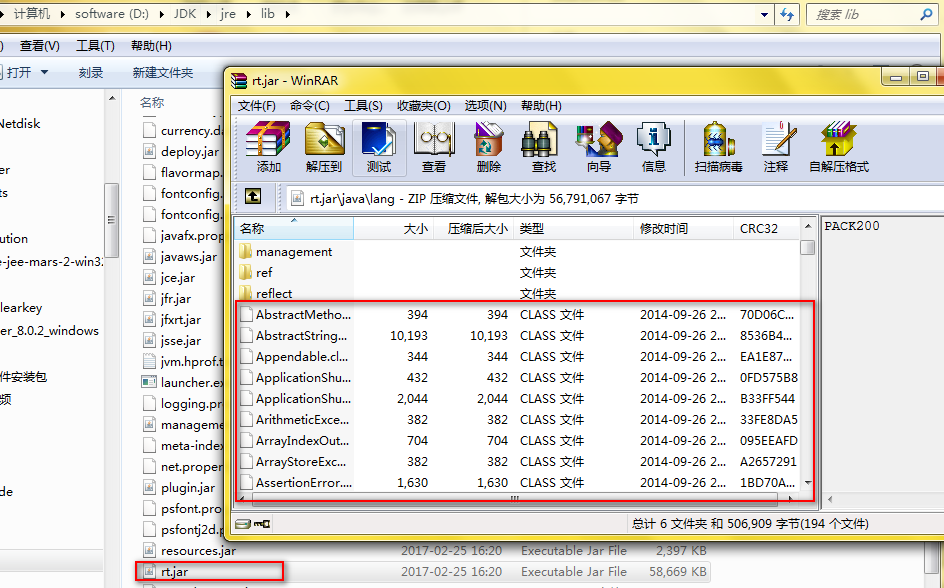Click the 名称 column header in Explorer
The image size is (944, 588).
152,103
